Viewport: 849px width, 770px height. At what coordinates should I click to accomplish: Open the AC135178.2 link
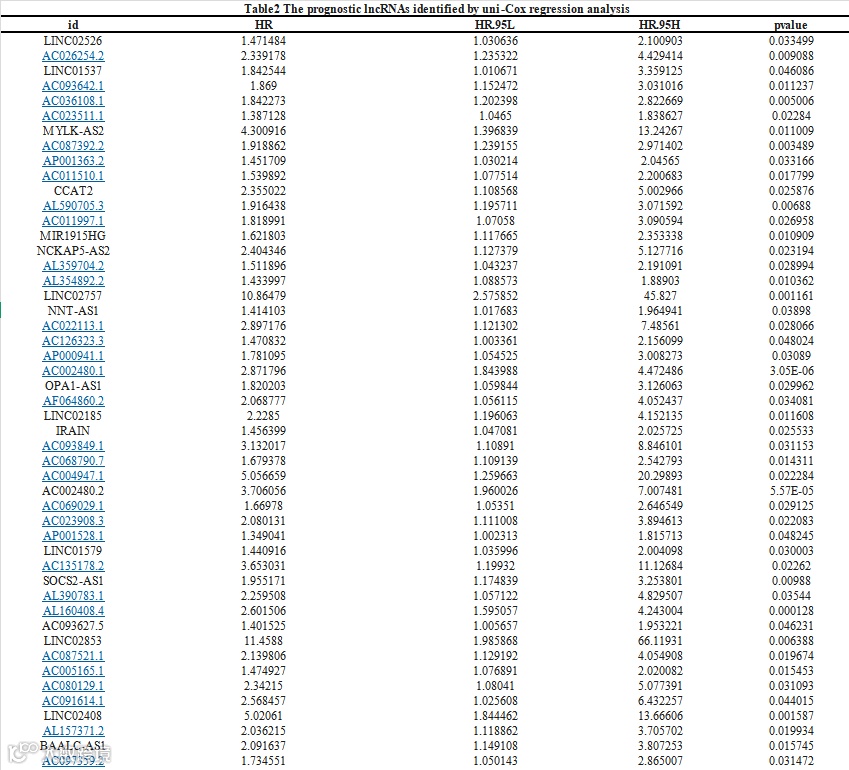(73, 565)
